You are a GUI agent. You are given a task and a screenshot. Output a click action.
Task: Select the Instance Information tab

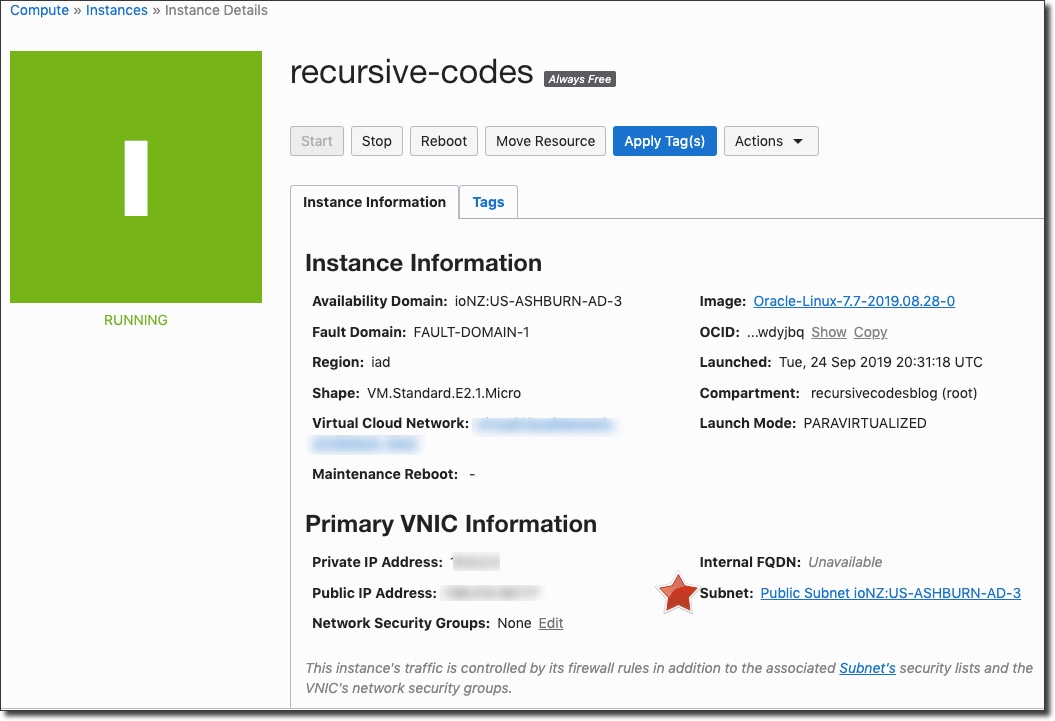[374, 202]
